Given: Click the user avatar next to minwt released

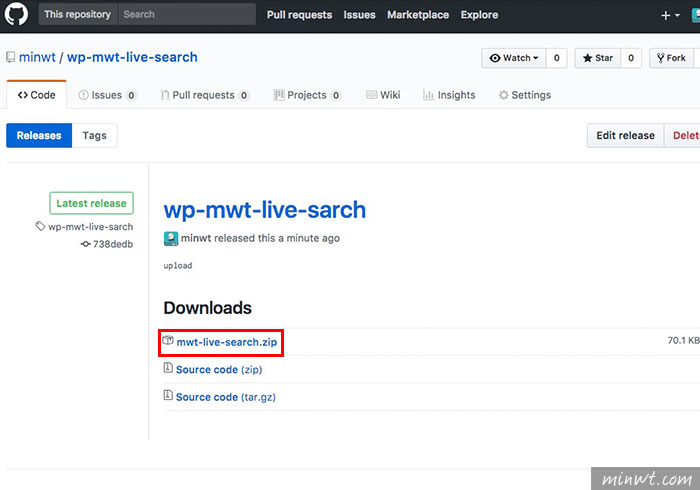Looking at the screenshot, I should tap(171, 239).
